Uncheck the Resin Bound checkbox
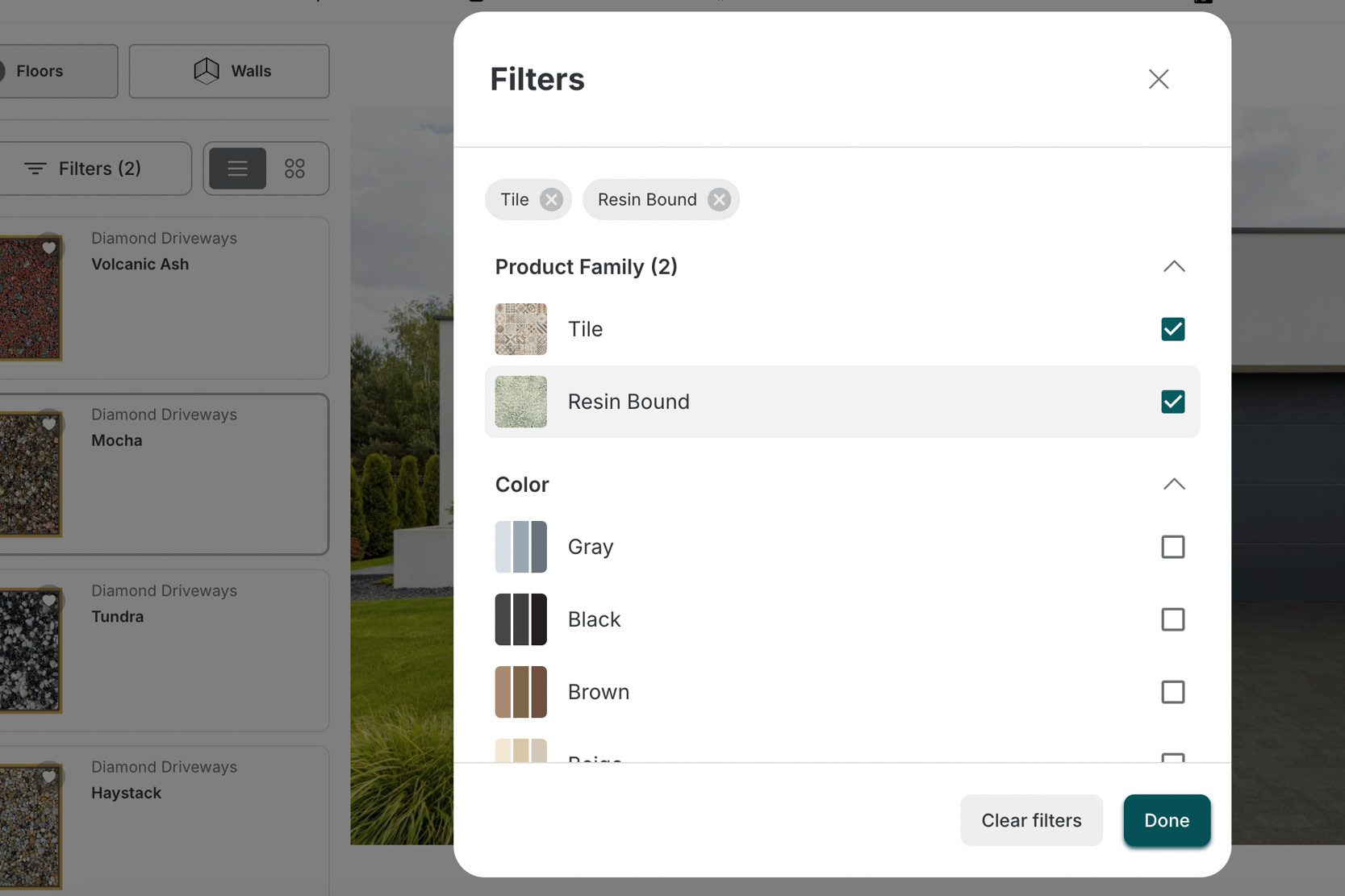1345x896 pixels. [1172, 402]
